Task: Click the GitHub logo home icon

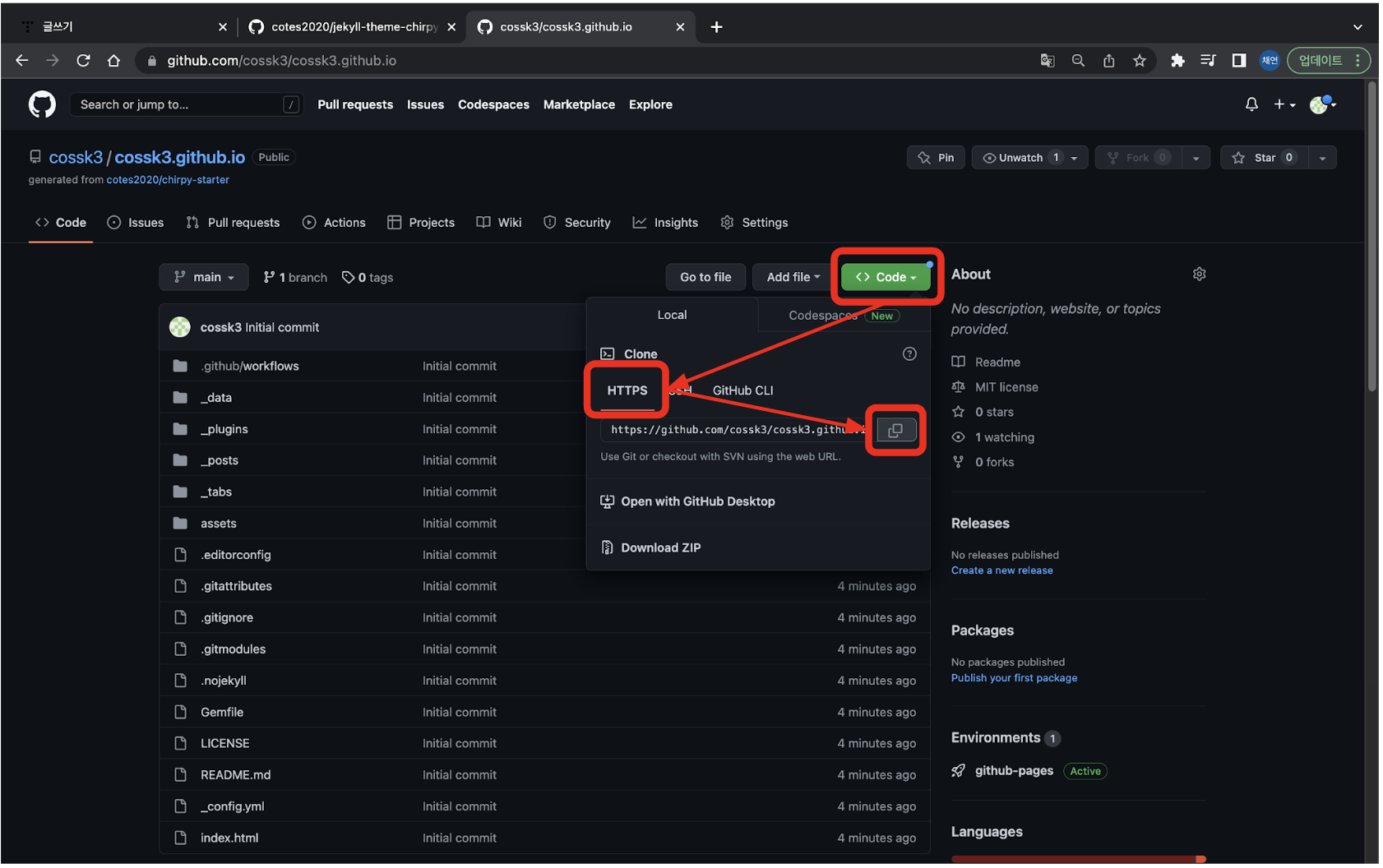Action: [42, 104]
